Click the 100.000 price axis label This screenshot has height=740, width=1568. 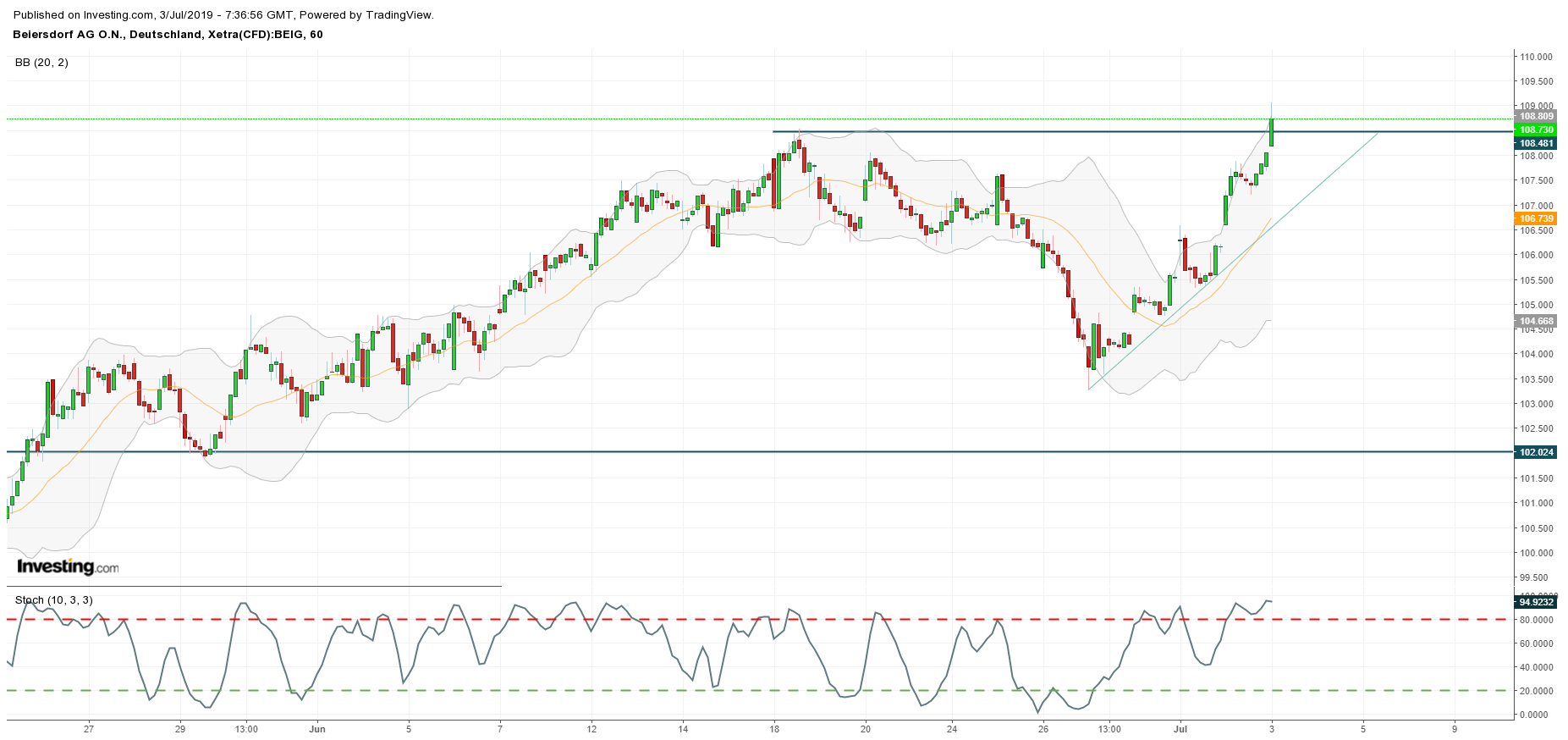pyautogui.click(x=1536, y=553)
